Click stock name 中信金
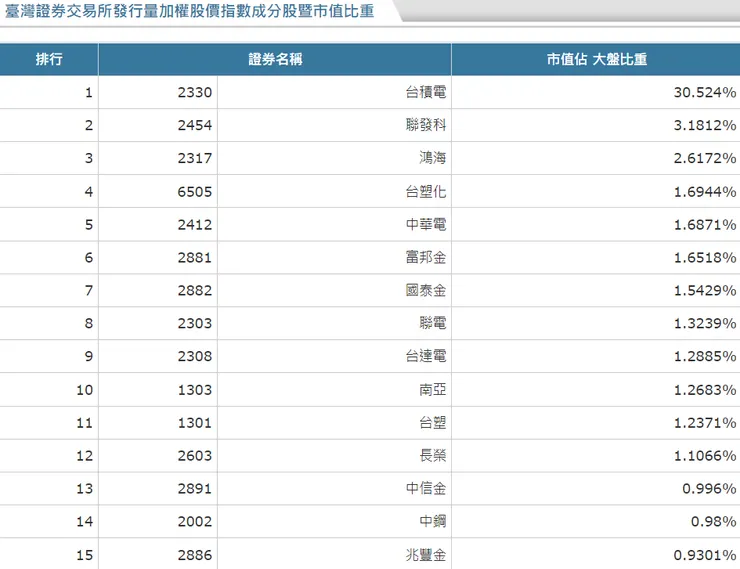740x569 pixels. click(x=426, y=488)
